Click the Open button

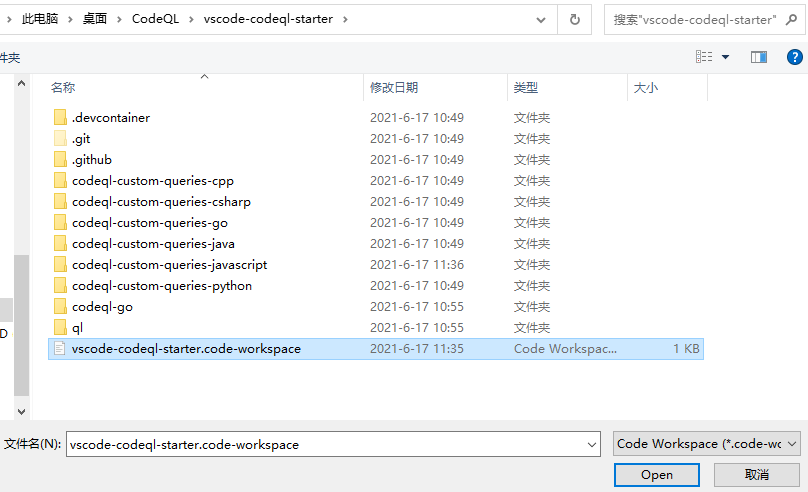pyautogui.click(x=656, y=474)
